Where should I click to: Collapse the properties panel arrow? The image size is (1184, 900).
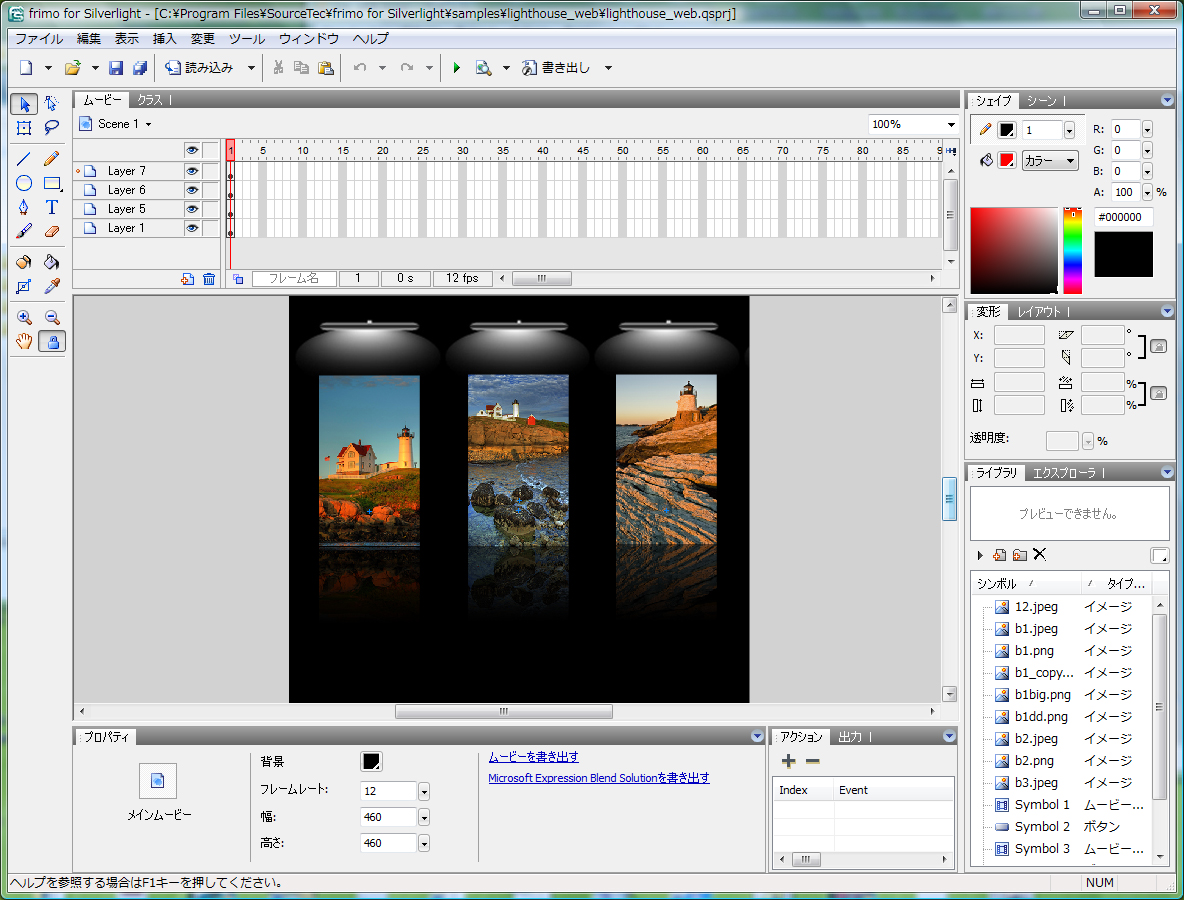point(757,737)
